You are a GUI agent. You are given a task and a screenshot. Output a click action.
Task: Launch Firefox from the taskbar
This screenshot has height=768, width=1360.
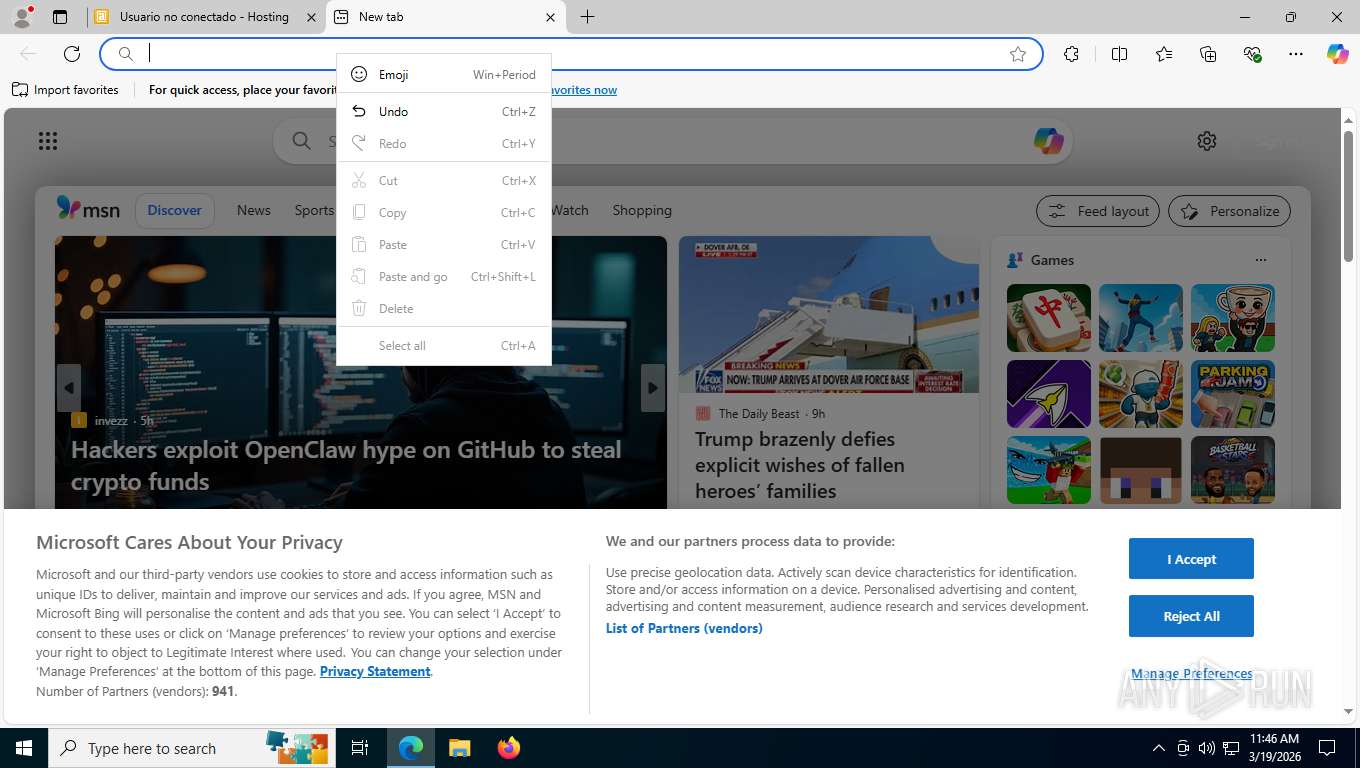508,748
